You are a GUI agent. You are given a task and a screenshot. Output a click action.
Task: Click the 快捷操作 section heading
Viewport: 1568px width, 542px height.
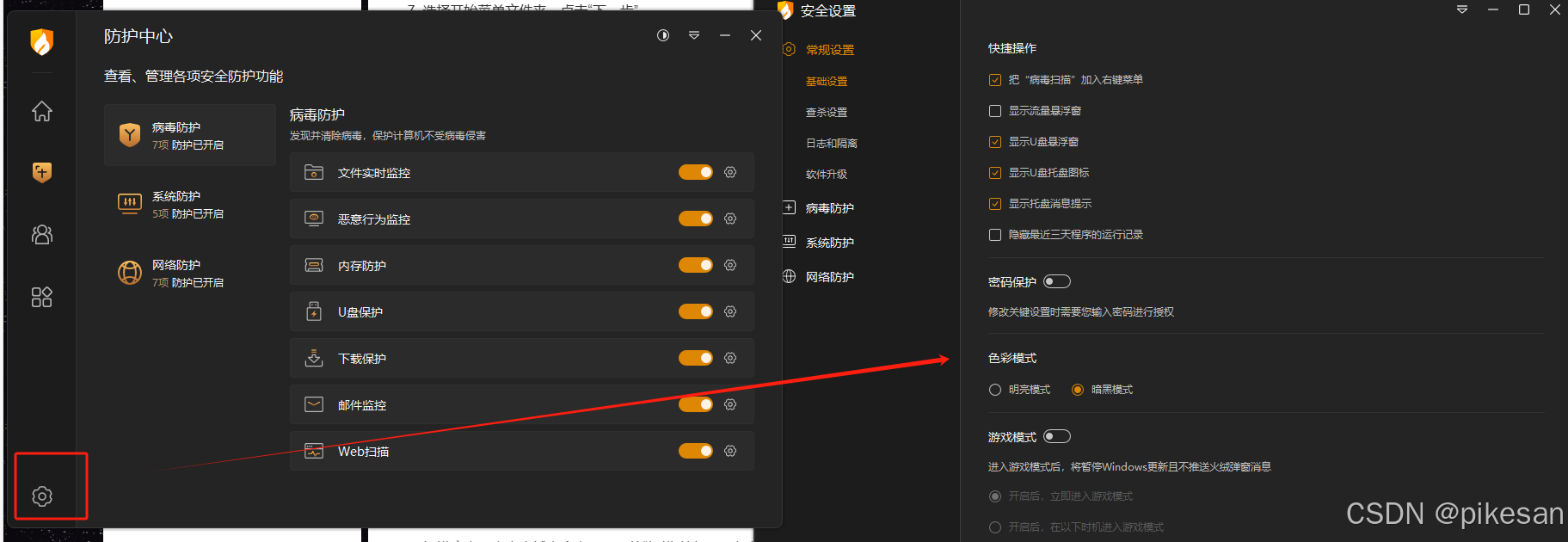1012,48
